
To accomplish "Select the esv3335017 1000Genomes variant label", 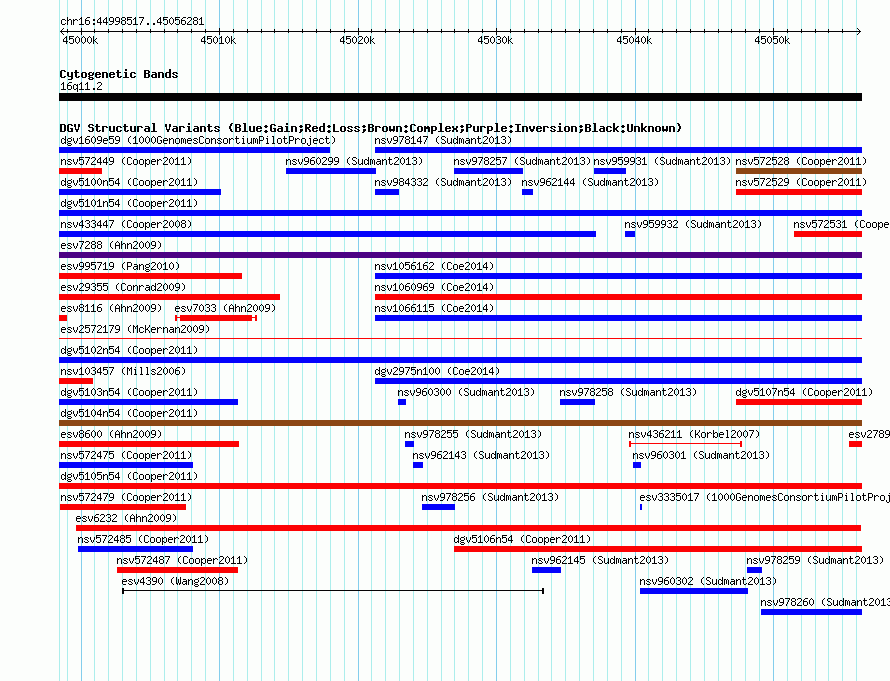I will coord(764,497).
